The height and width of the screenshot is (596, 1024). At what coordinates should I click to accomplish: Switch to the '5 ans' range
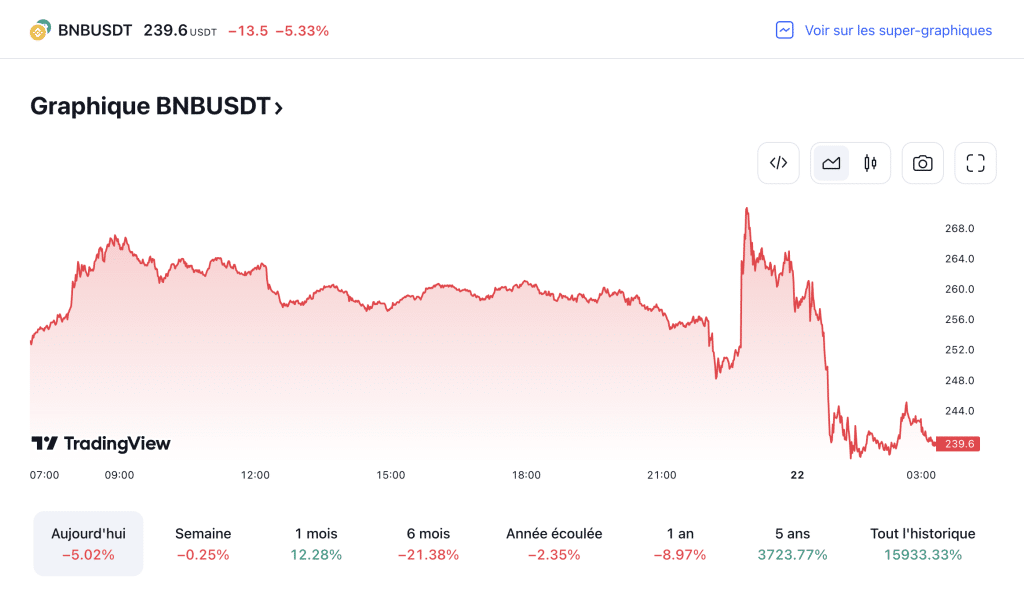coord(792,543)
